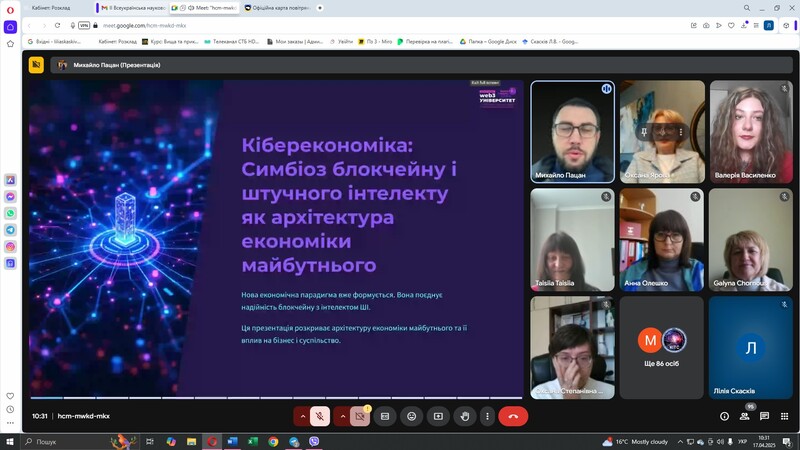Open Opera bookmarks star in sidebar
The width and height of the screenshot is (800, 450).
click(x=10, y=44)
